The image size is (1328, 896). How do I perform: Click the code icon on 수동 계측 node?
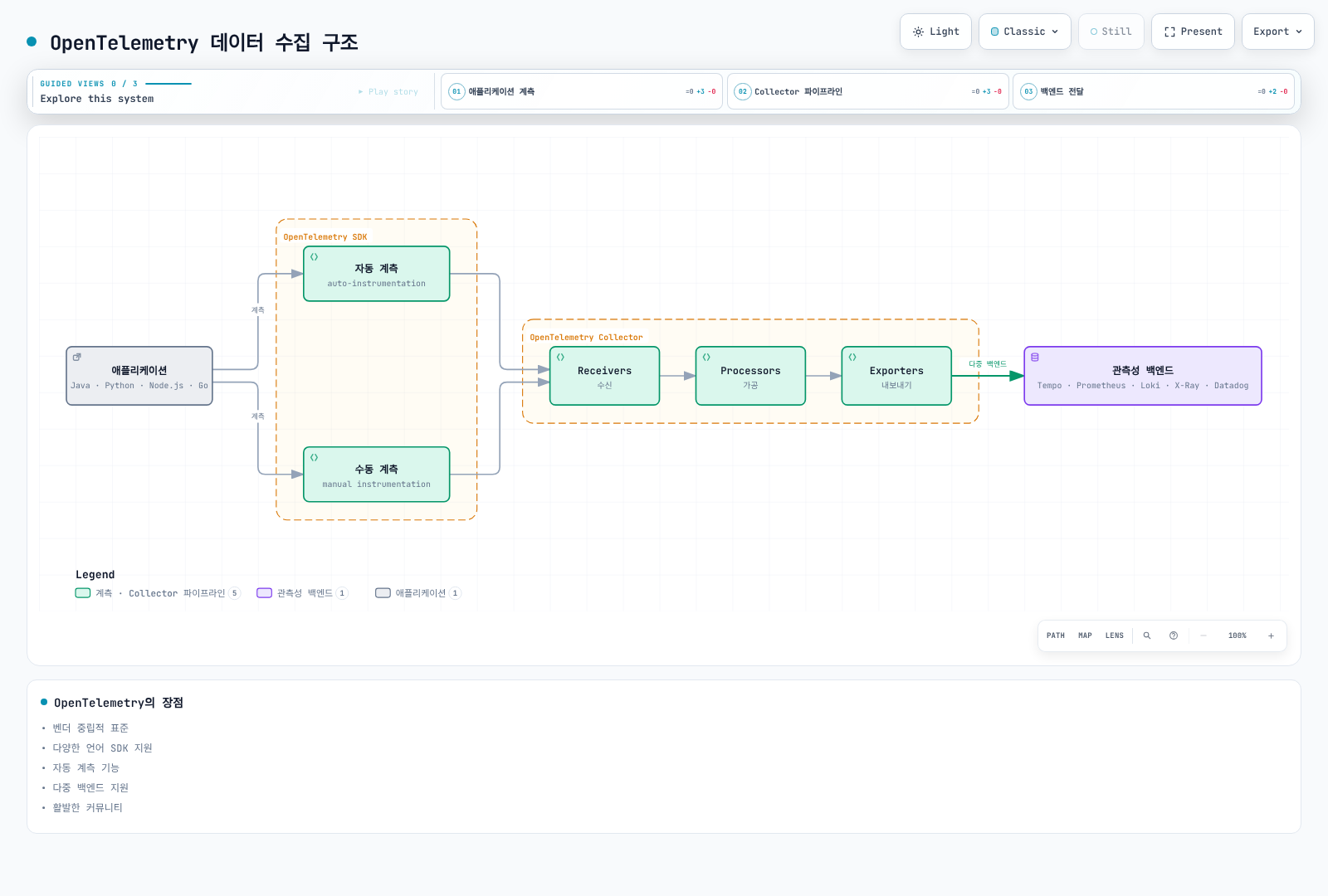point(315,458)
